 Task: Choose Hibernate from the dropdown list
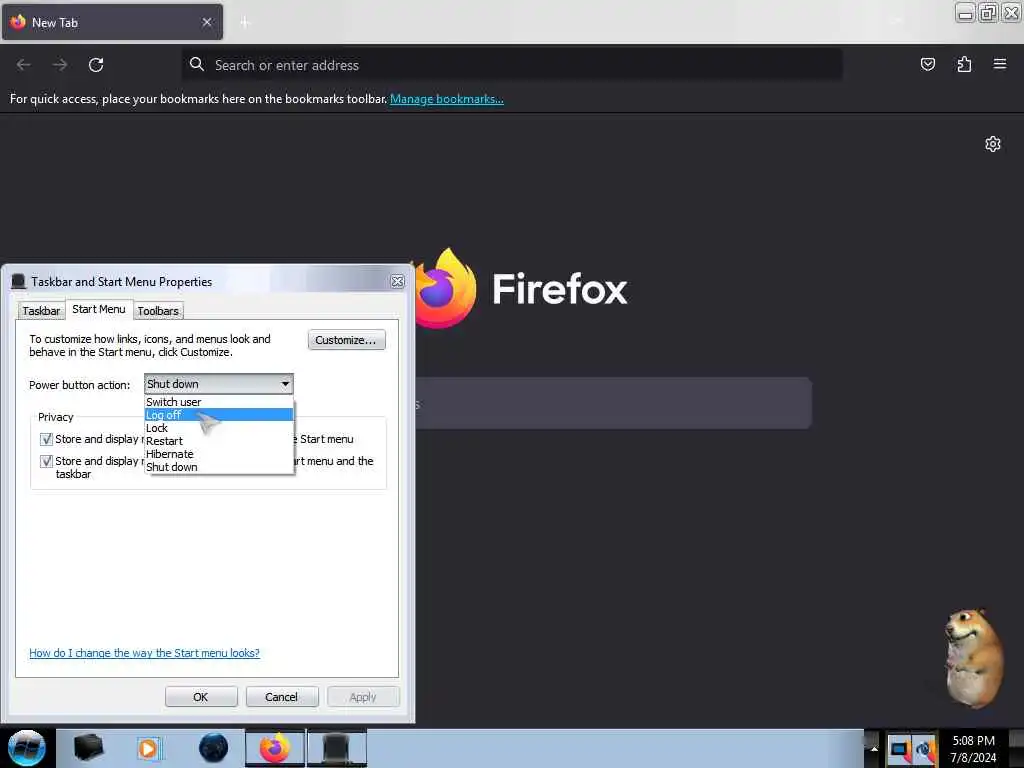219,454
